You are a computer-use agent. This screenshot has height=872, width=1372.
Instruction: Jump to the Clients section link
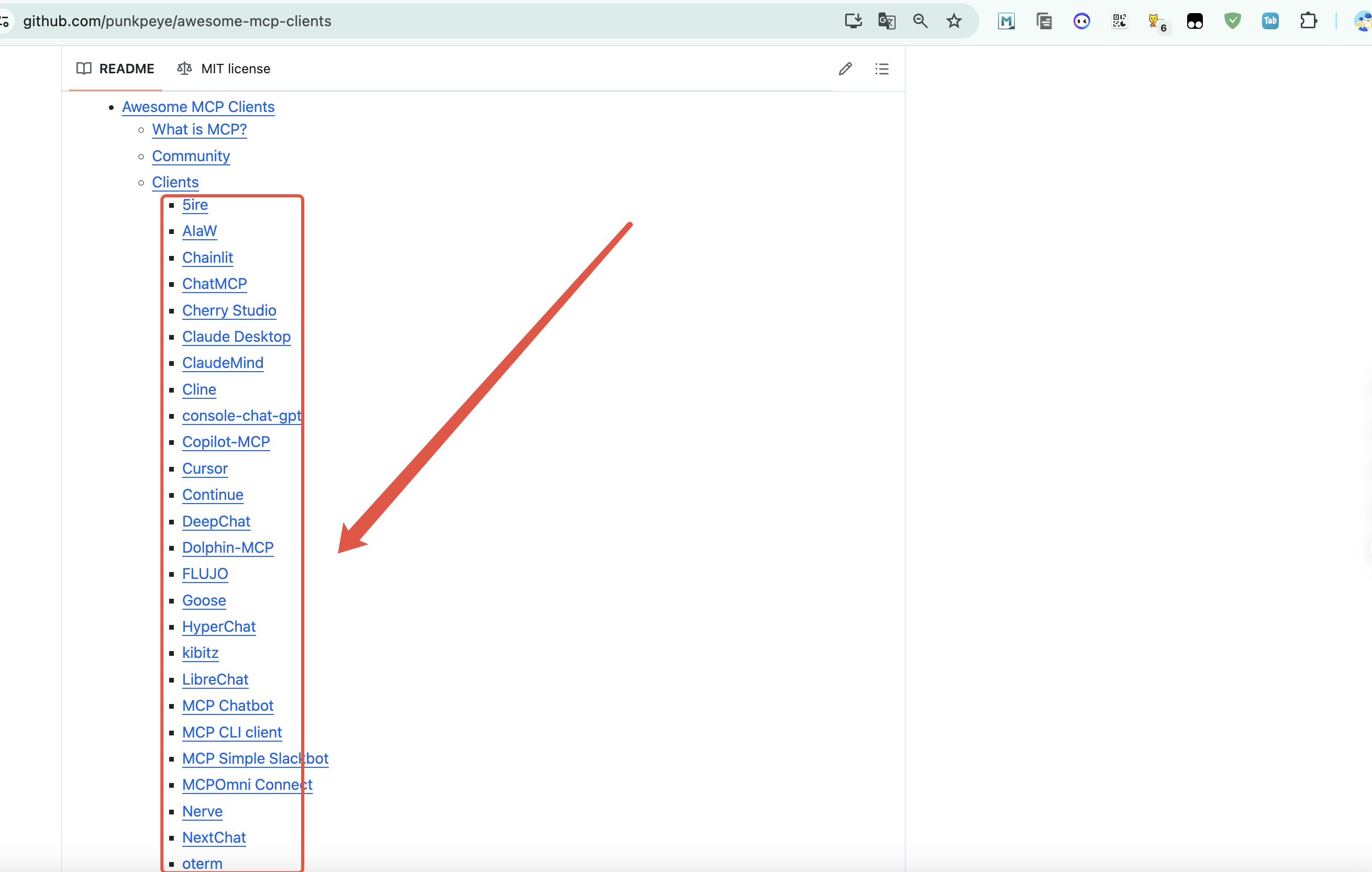tap(175, 182)
